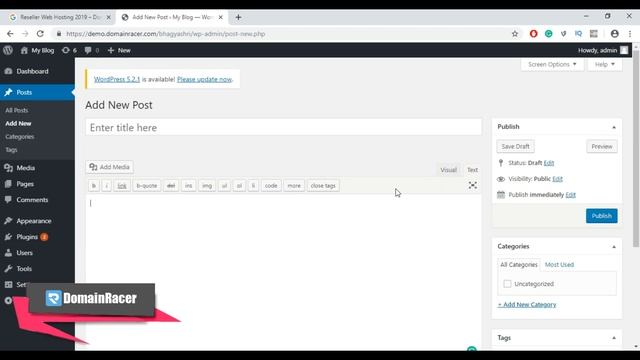Screen dimensions: 640x360
Task: Open Plugins from sidebar
Action: coord(27,237)
